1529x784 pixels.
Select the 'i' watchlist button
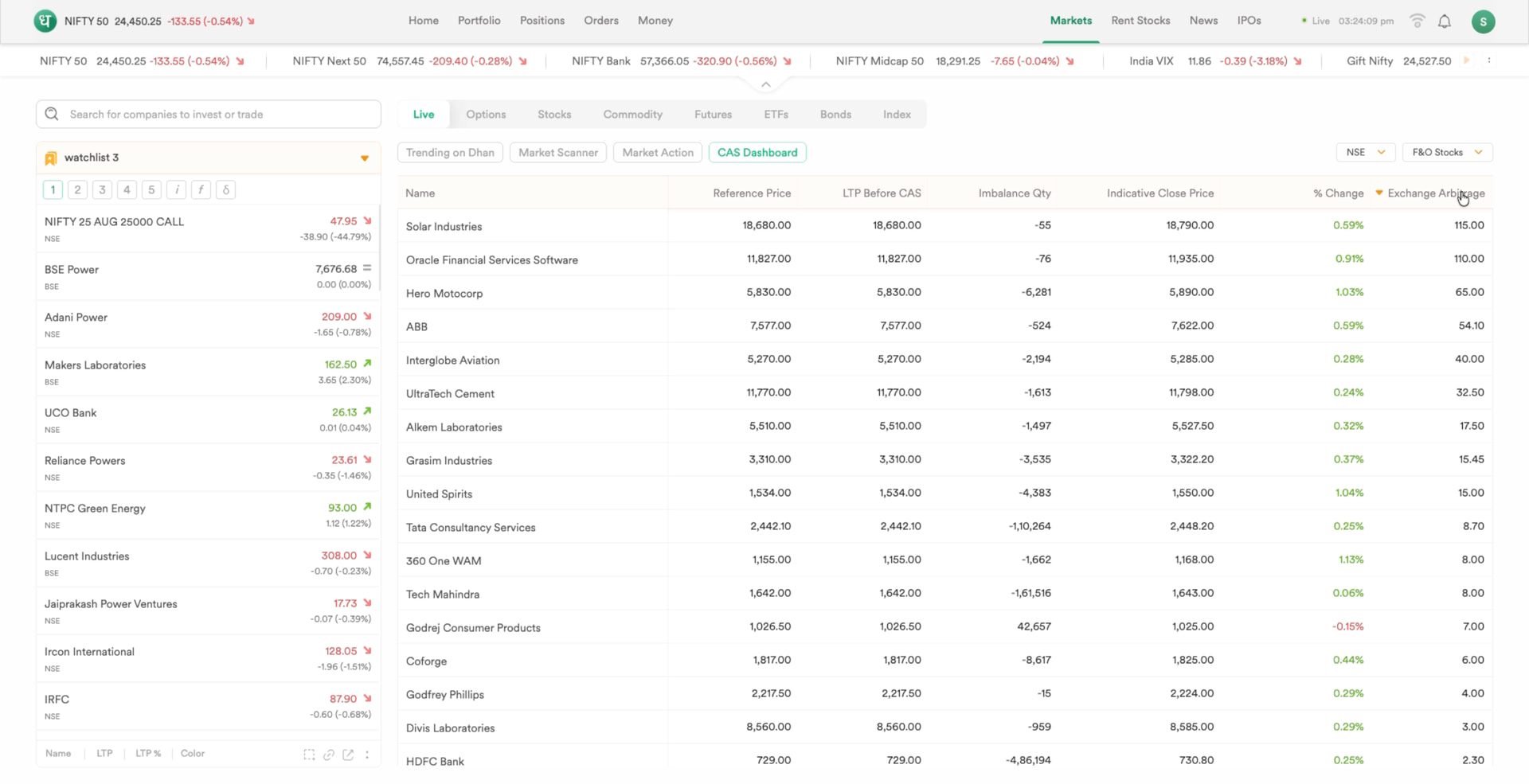pos(177,189)
